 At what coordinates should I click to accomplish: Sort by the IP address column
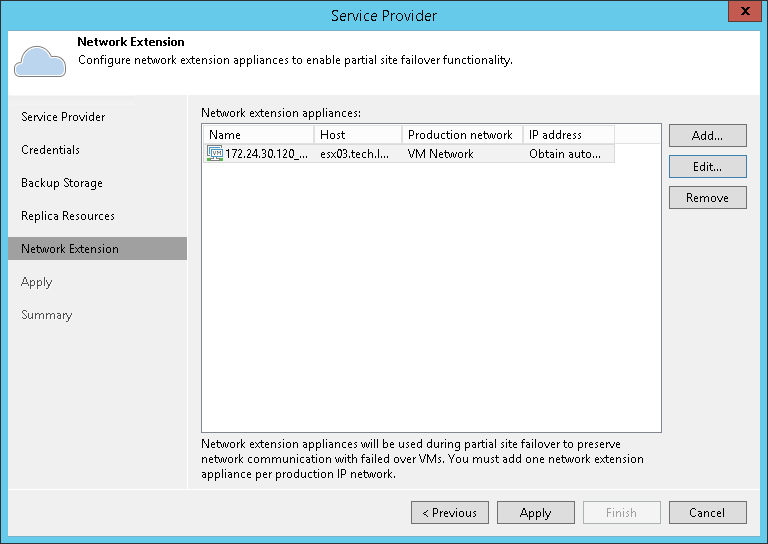(x=567, y=135)
